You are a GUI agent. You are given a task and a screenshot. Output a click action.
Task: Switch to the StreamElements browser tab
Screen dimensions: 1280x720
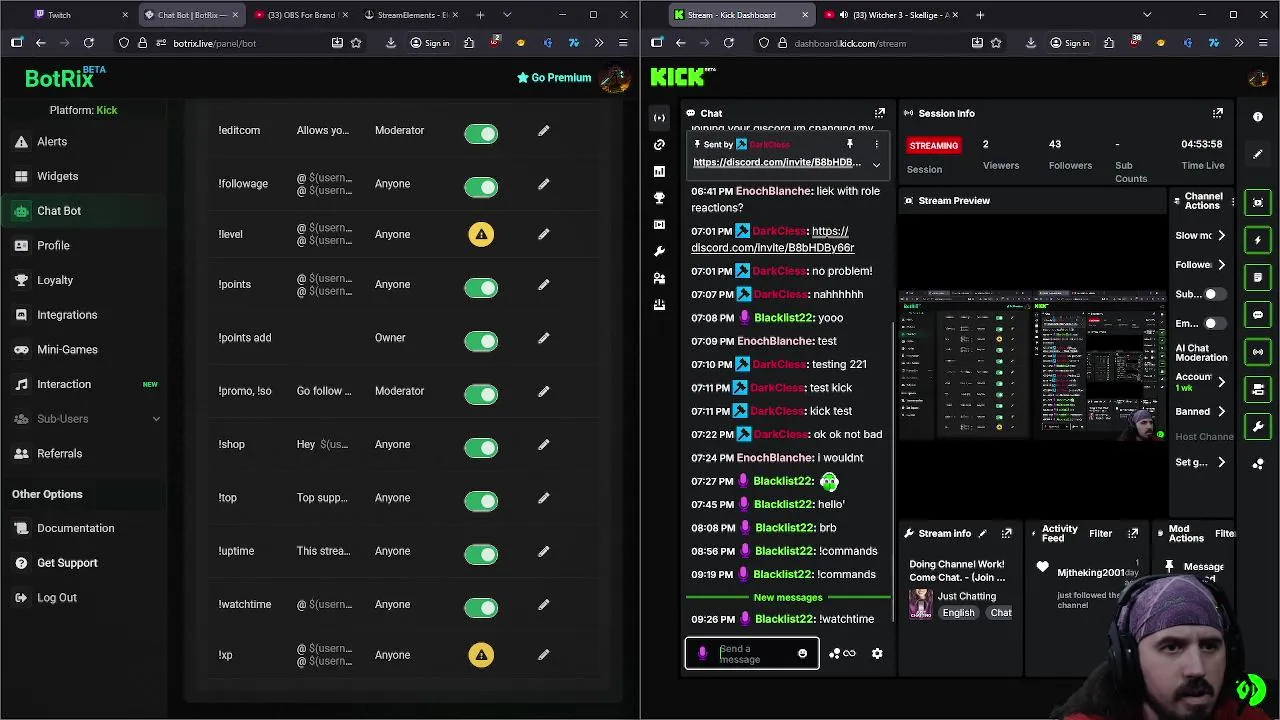[412, 15]
